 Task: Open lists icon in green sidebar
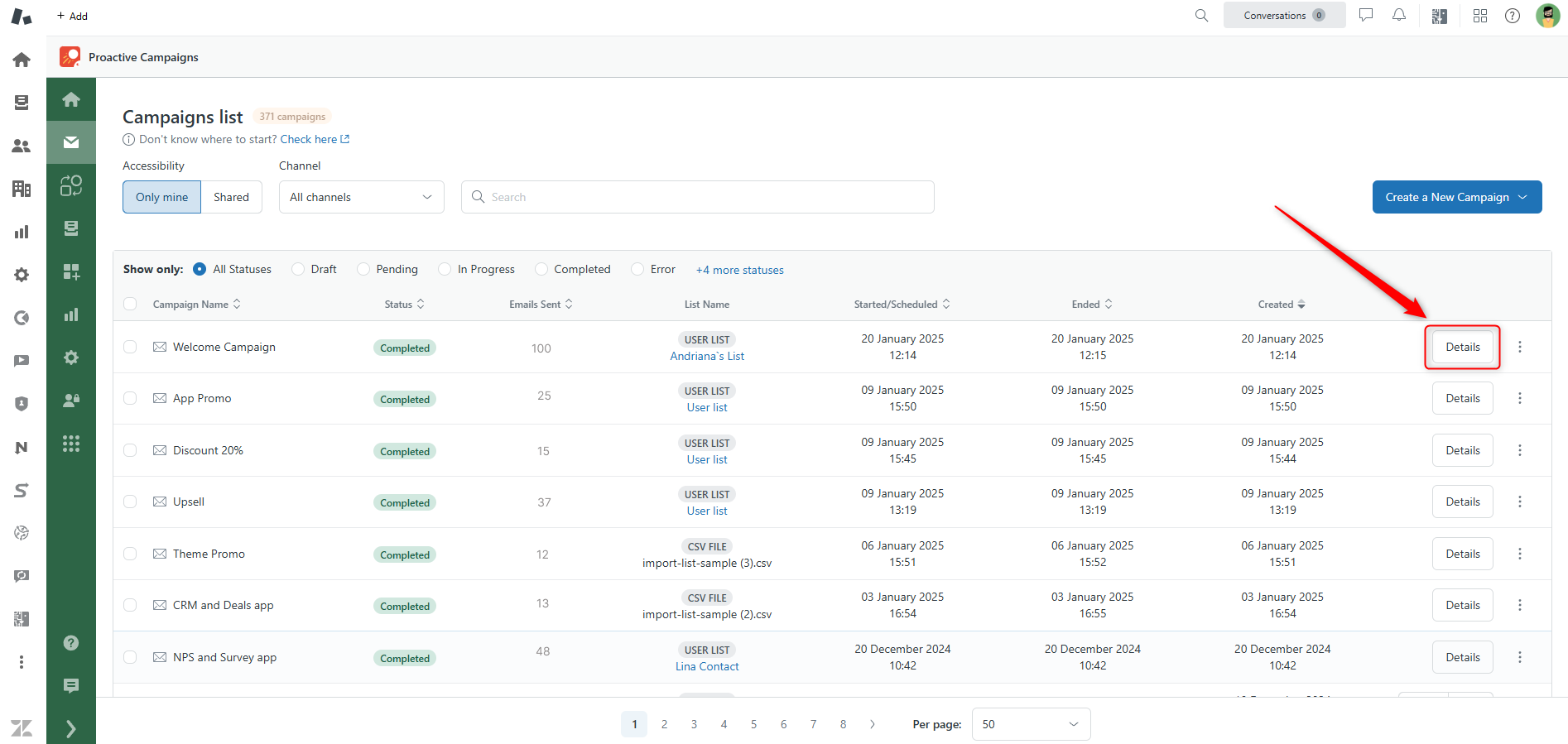click(x=71, y=228)
